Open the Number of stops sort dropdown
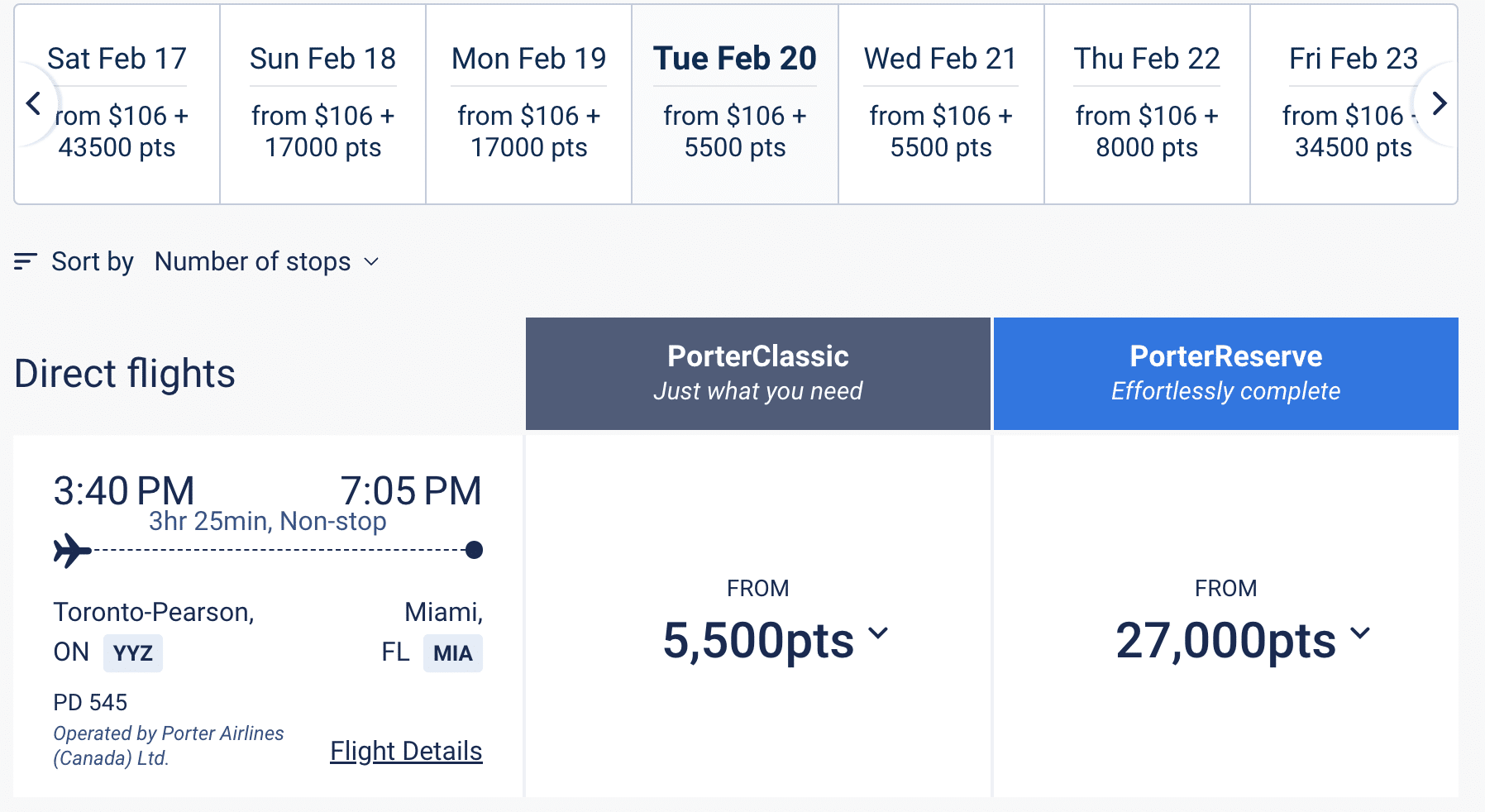The image size is (1485, 812). [266, 261]
